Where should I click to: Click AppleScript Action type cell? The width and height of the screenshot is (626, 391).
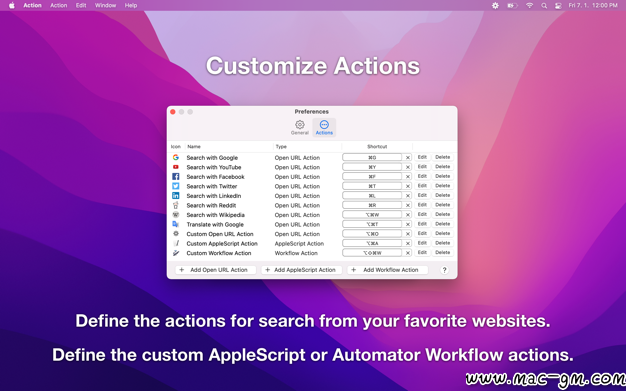click(x=299, y=244)
